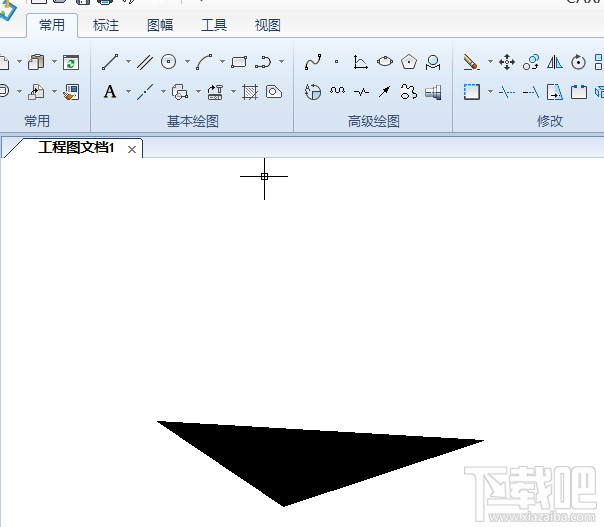Select the Rectangle drawing tool

[x=239, y=62]
